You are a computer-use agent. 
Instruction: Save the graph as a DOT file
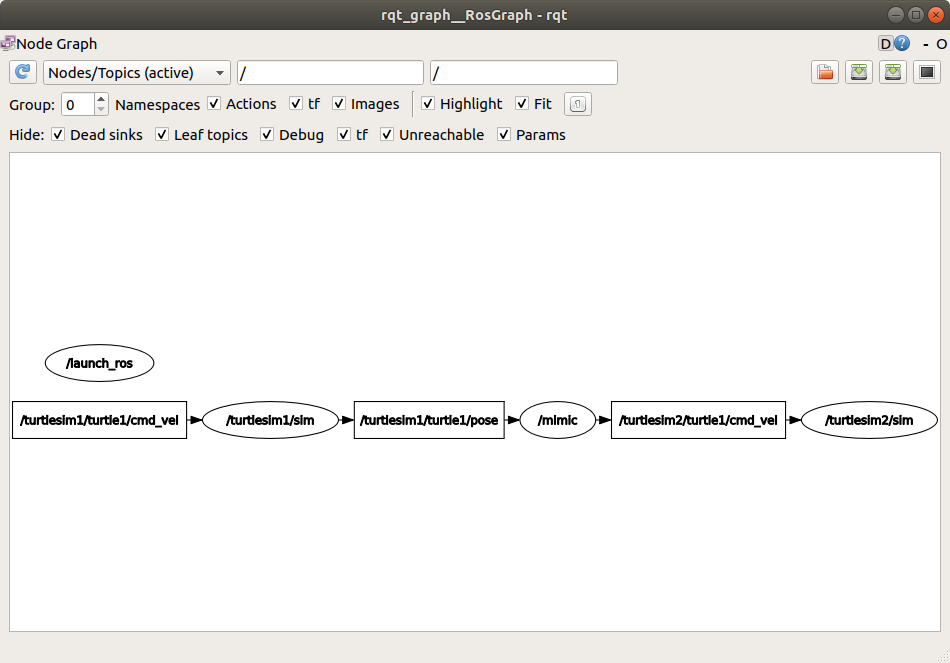pos(858,72)
